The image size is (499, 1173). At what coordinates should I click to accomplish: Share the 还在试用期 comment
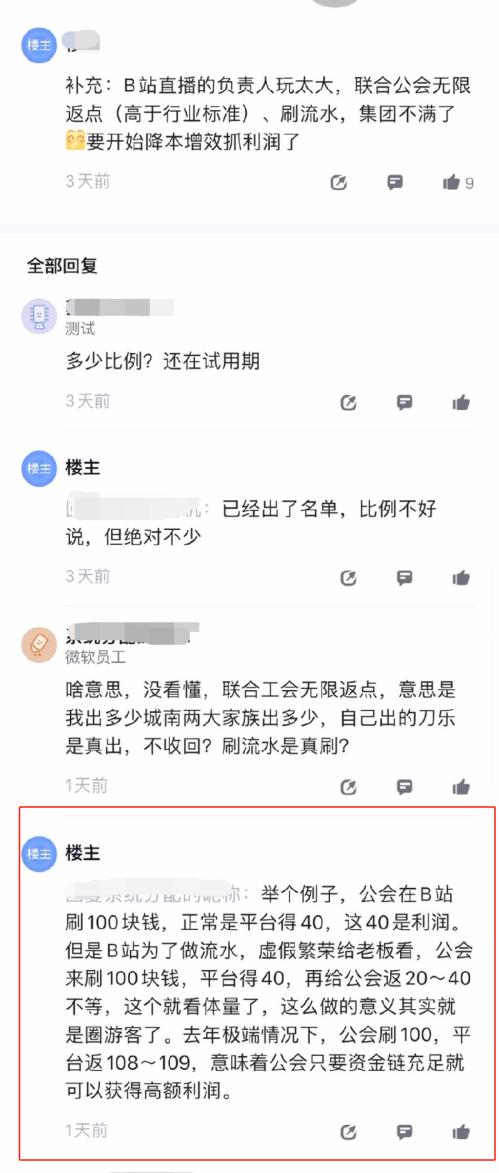tap(349, 403)
